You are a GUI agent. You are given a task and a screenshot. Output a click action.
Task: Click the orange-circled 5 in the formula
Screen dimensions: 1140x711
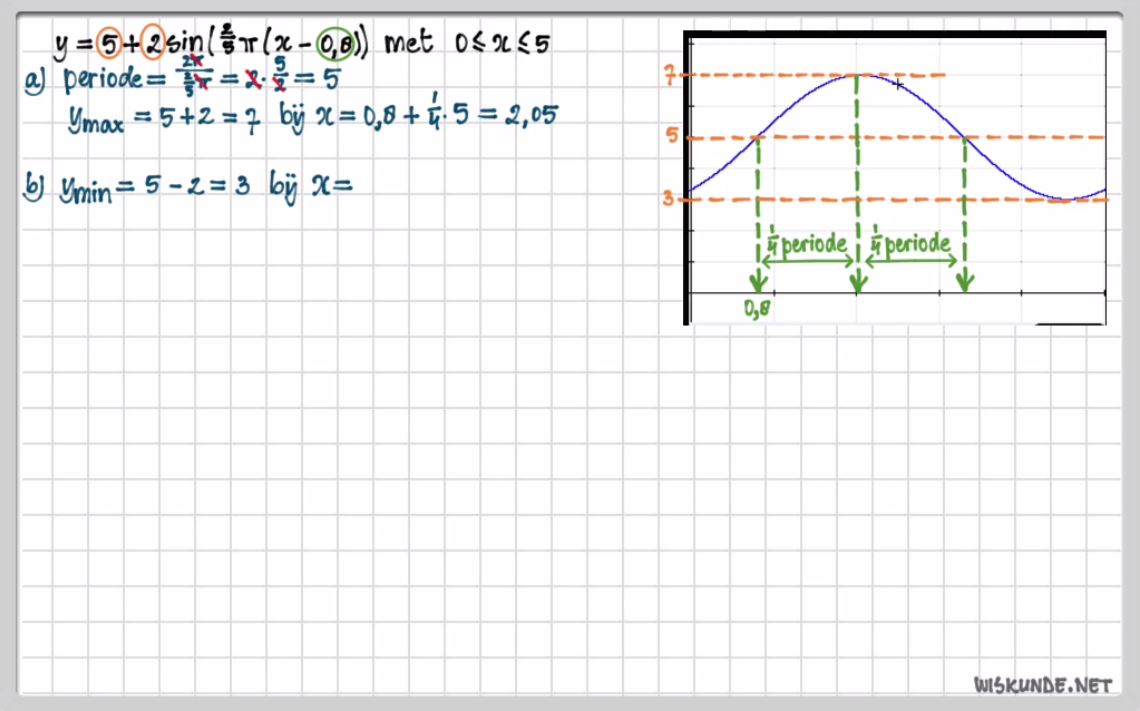(109, 45)
